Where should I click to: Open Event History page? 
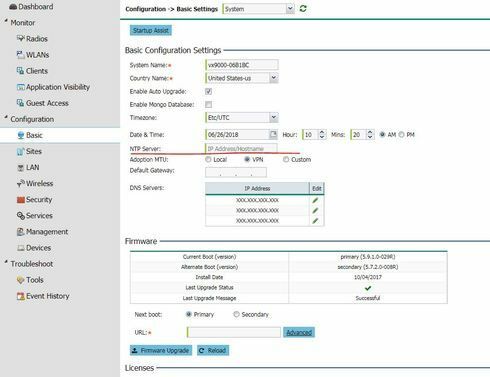pos(48,296)
